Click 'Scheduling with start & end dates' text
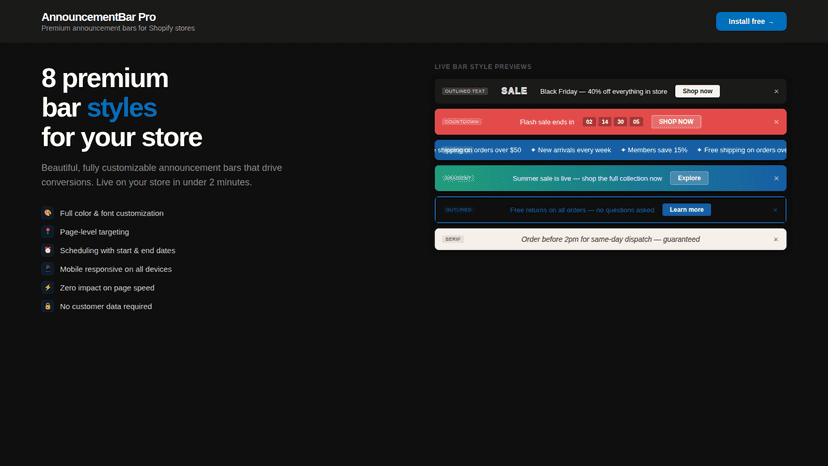The width and height of the screenshot is (828, 466). (117, 250)
